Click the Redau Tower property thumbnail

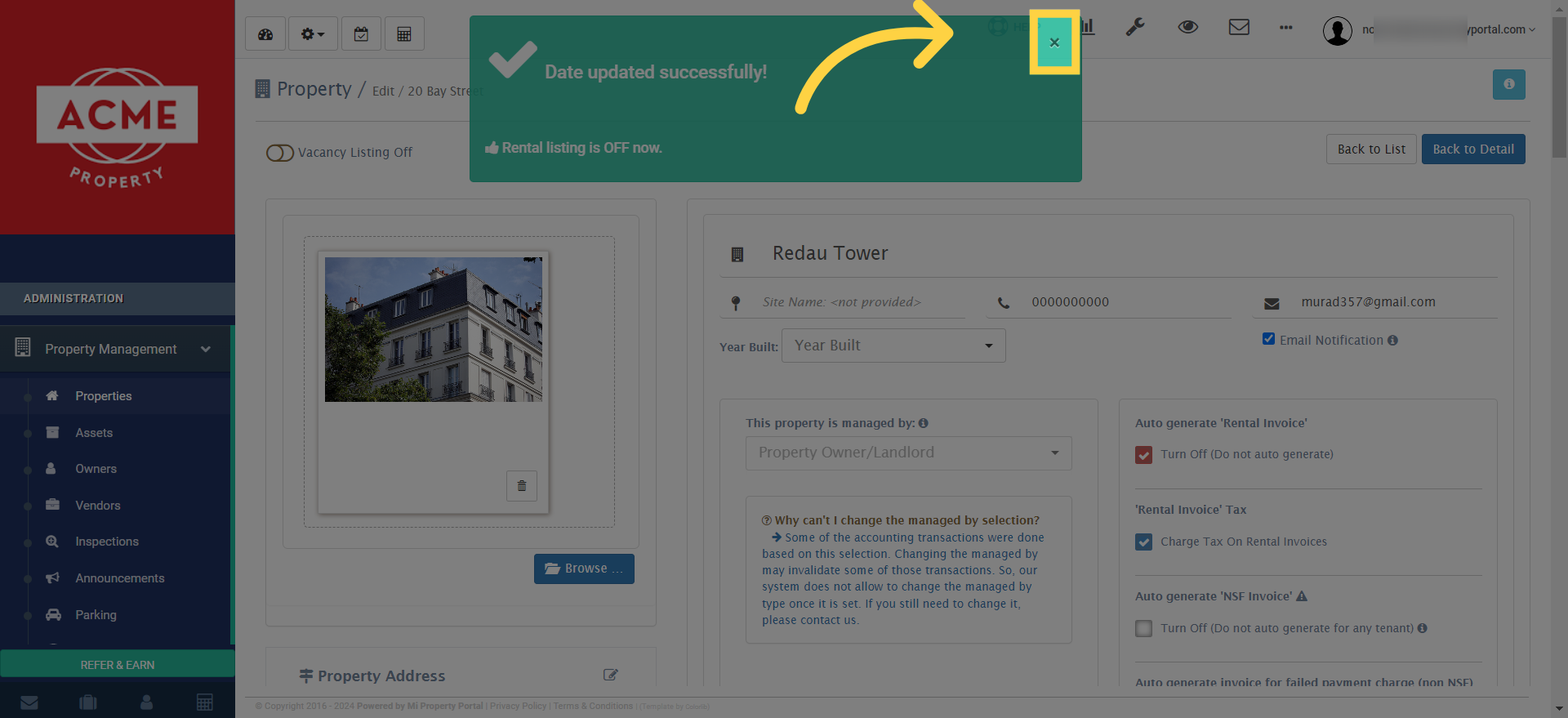click(434, 329)
